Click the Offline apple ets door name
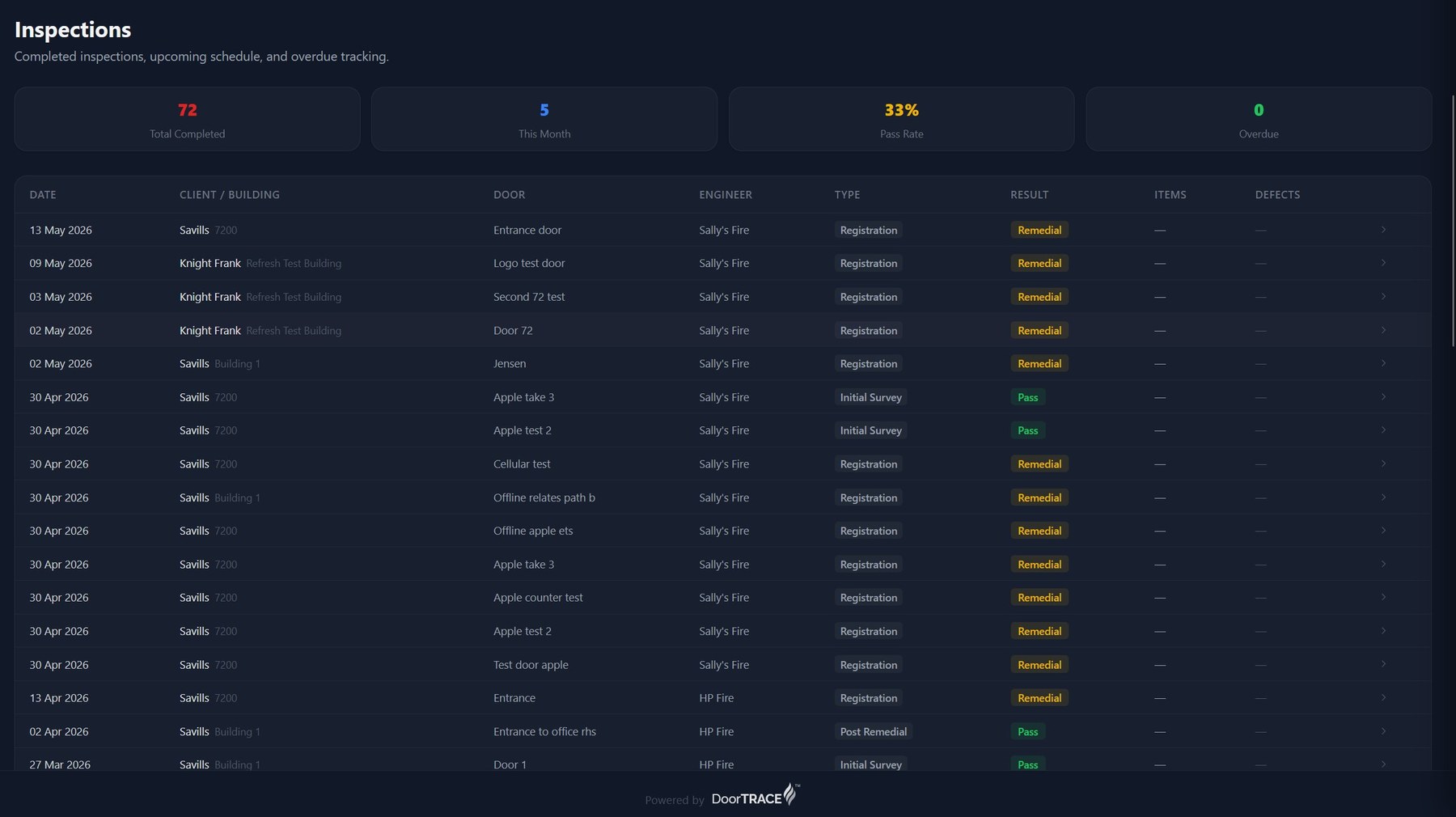 tap(533, 531)
